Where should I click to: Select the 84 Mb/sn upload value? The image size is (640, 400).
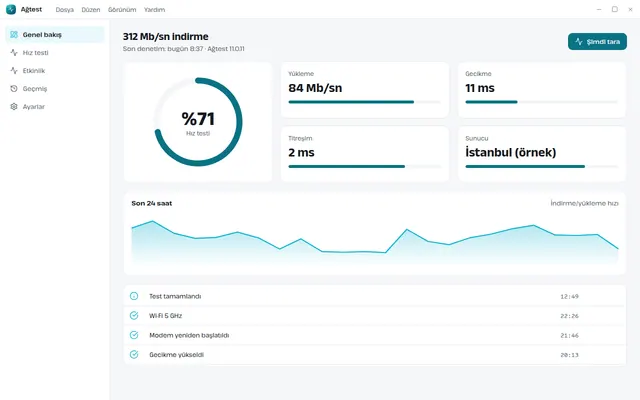[315, 88]
